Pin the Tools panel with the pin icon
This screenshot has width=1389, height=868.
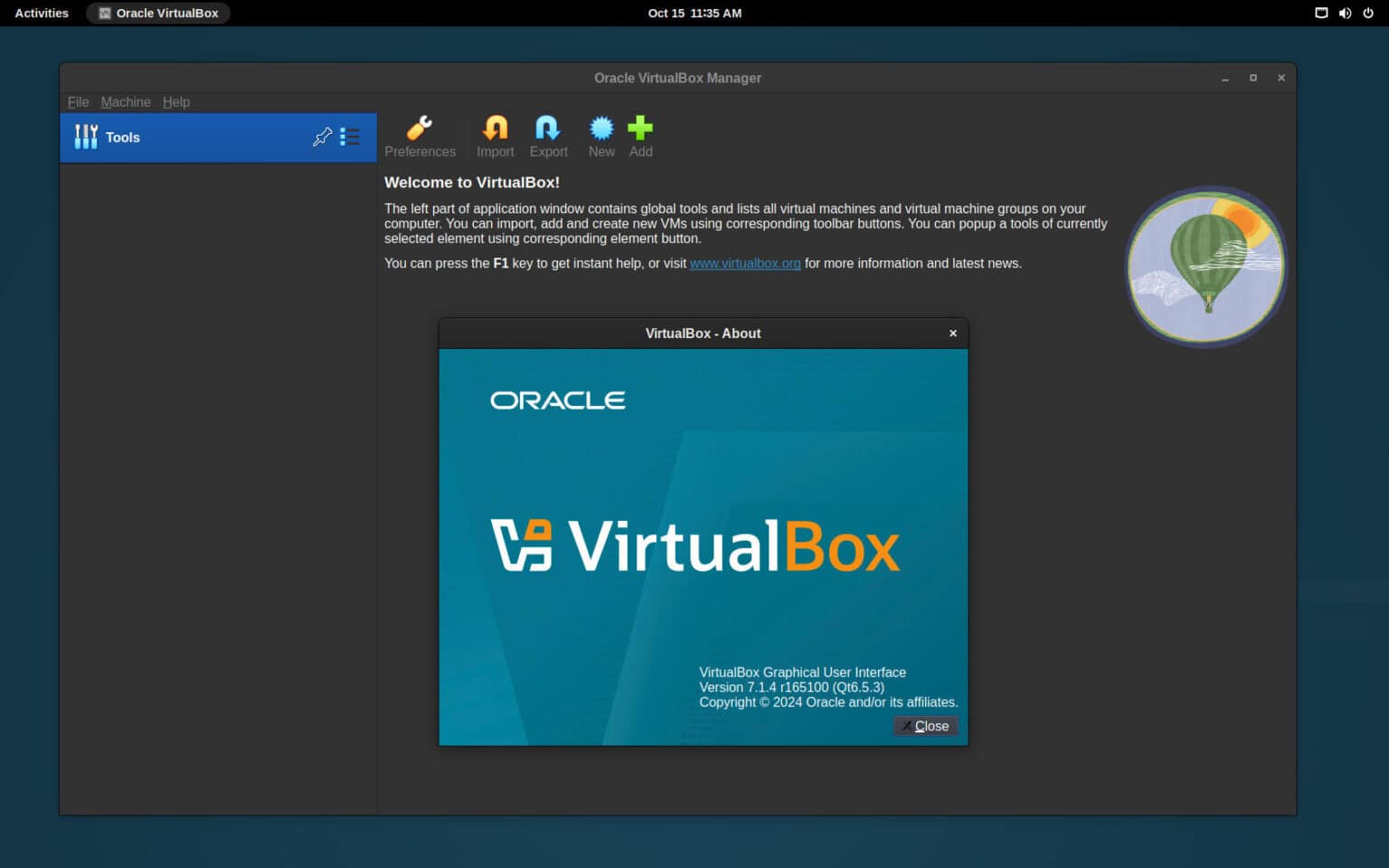322,137
